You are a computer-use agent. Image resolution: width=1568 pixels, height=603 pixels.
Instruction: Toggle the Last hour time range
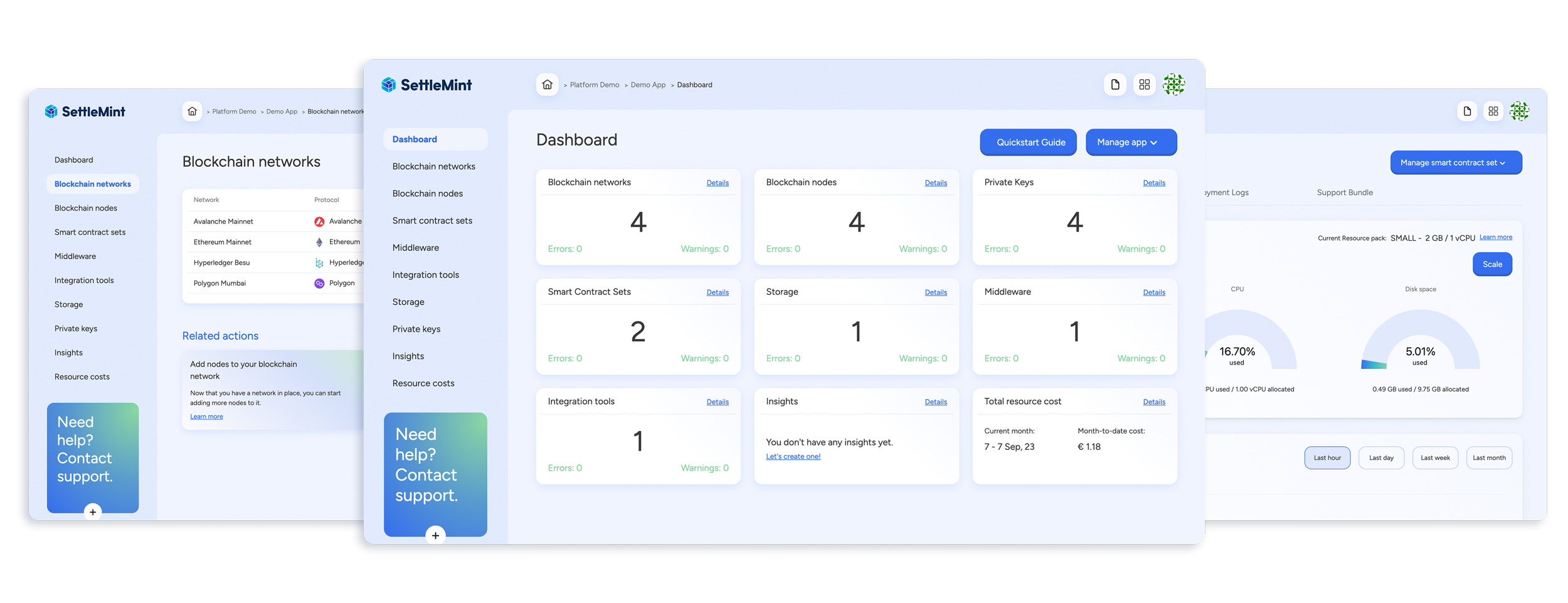(x=1327, y=457)
